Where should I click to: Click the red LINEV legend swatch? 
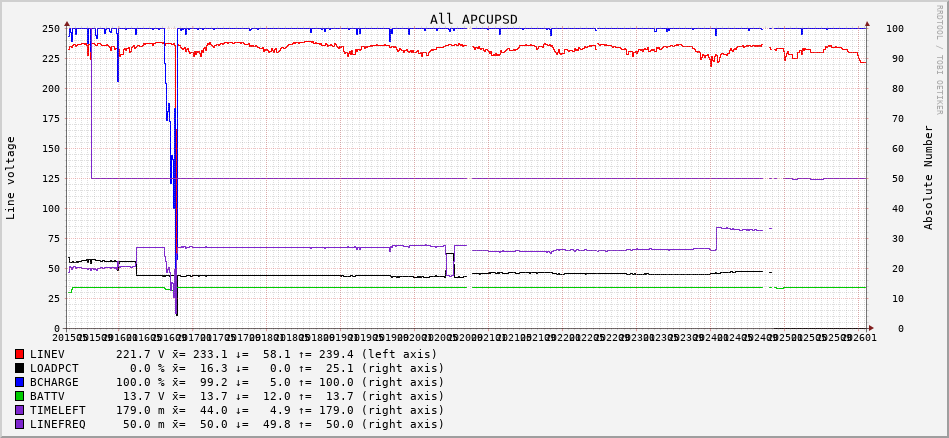click(x=19, y=354)
